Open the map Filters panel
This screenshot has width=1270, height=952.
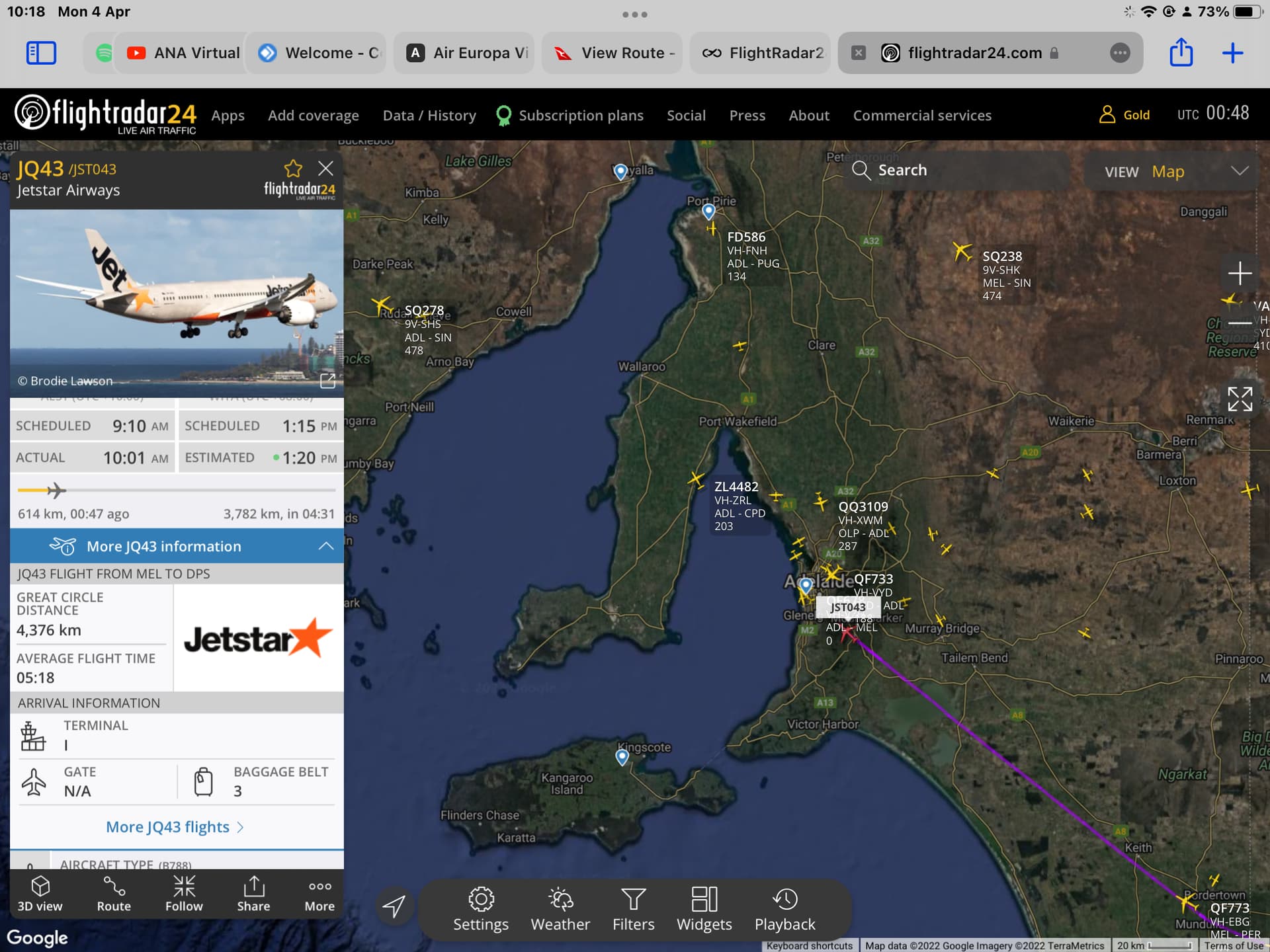(x=633, y=910)
